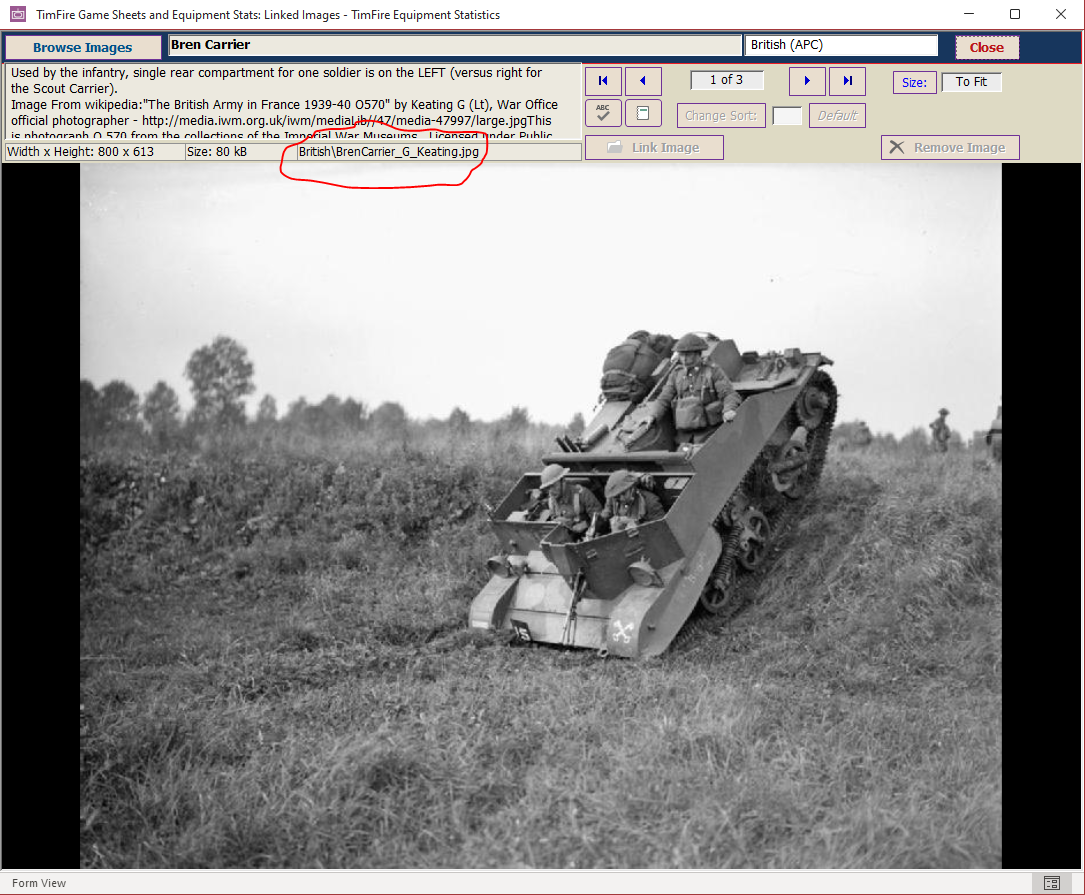Screen dimensions: 1085x895
Task: Jump to the last image record
Action: [x=847, y=81]
